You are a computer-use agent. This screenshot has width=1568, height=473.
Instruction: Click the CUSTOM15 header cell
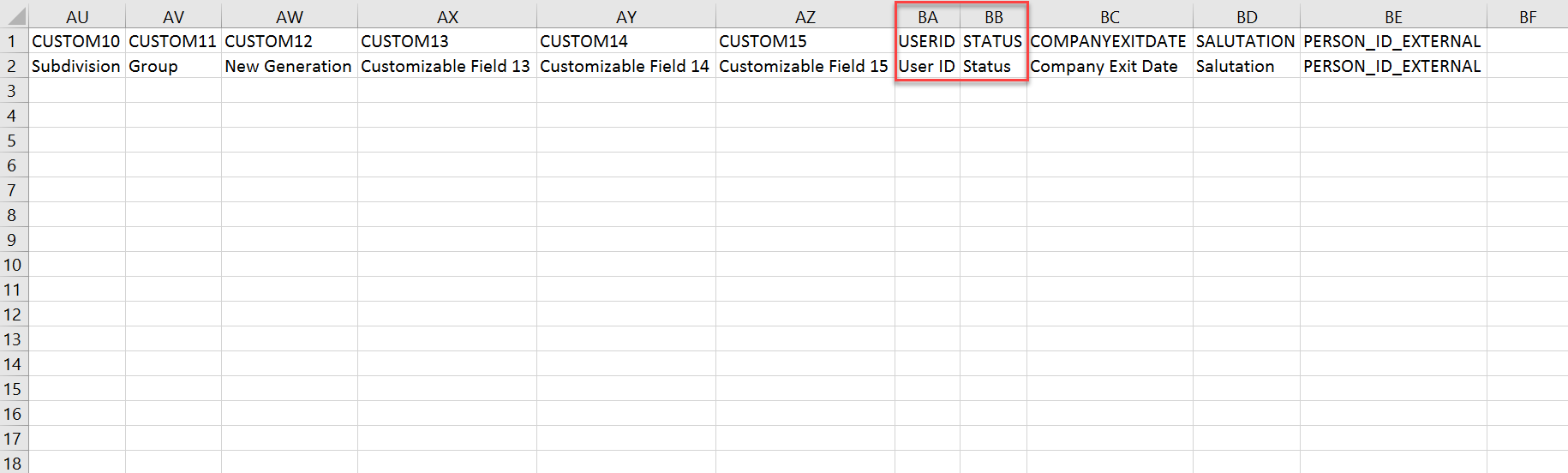point(805,41)
